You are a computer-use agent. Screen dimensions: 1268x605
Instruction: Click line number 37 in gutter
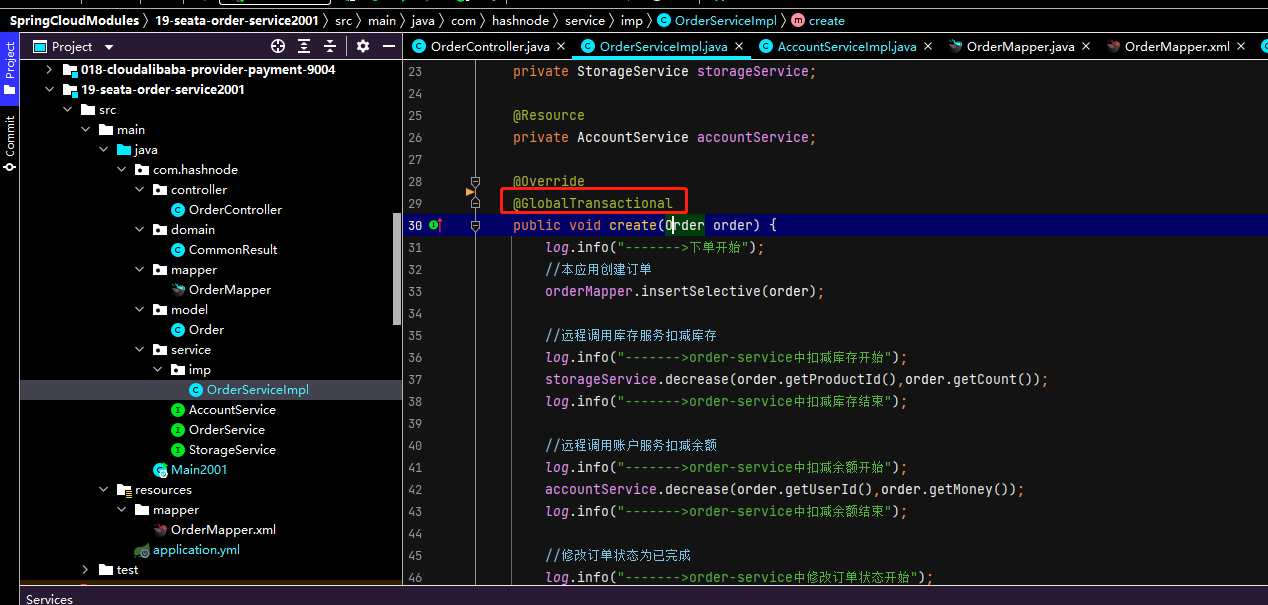415,380
